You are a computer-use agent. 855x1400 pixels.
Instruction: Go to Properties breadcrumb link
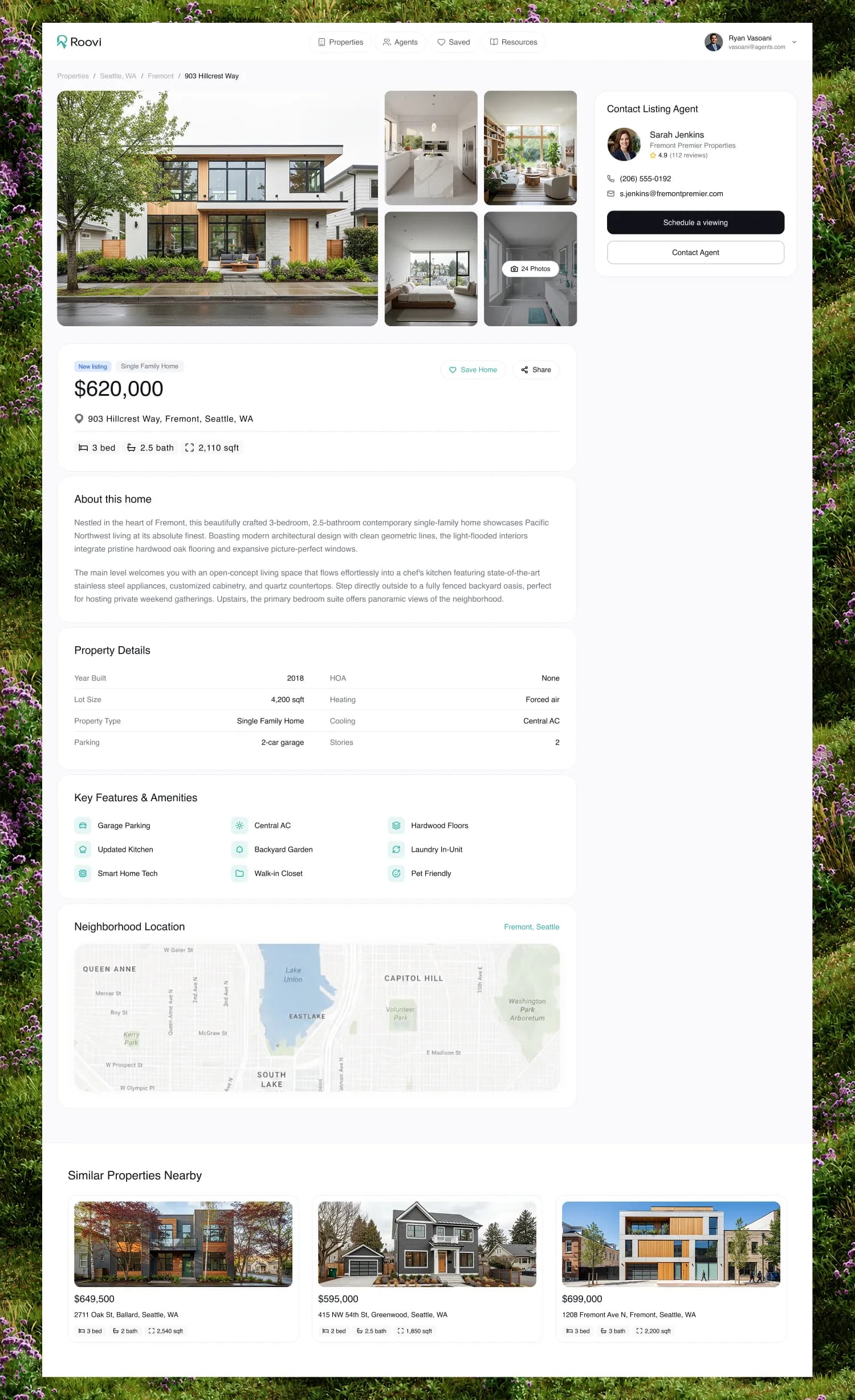(x=73, y=76)
